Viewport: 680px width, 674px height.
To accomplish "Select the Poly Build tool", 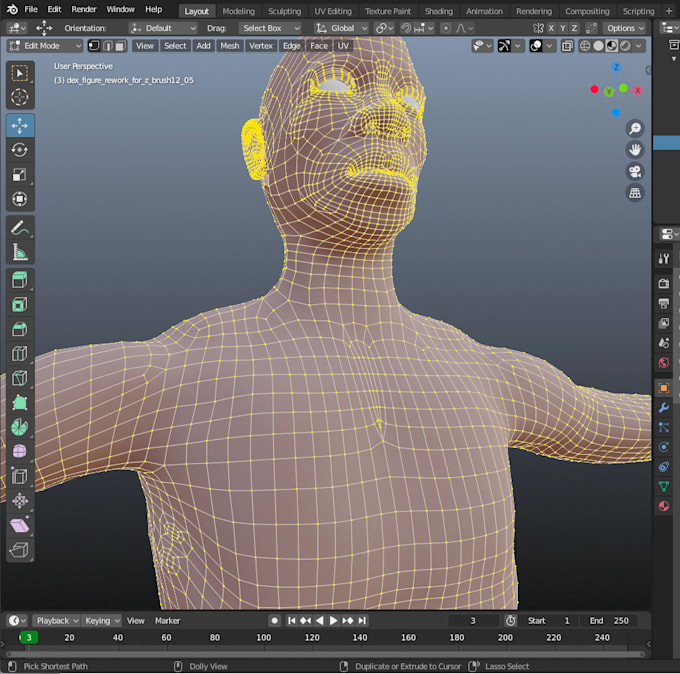I will [20, 403].
